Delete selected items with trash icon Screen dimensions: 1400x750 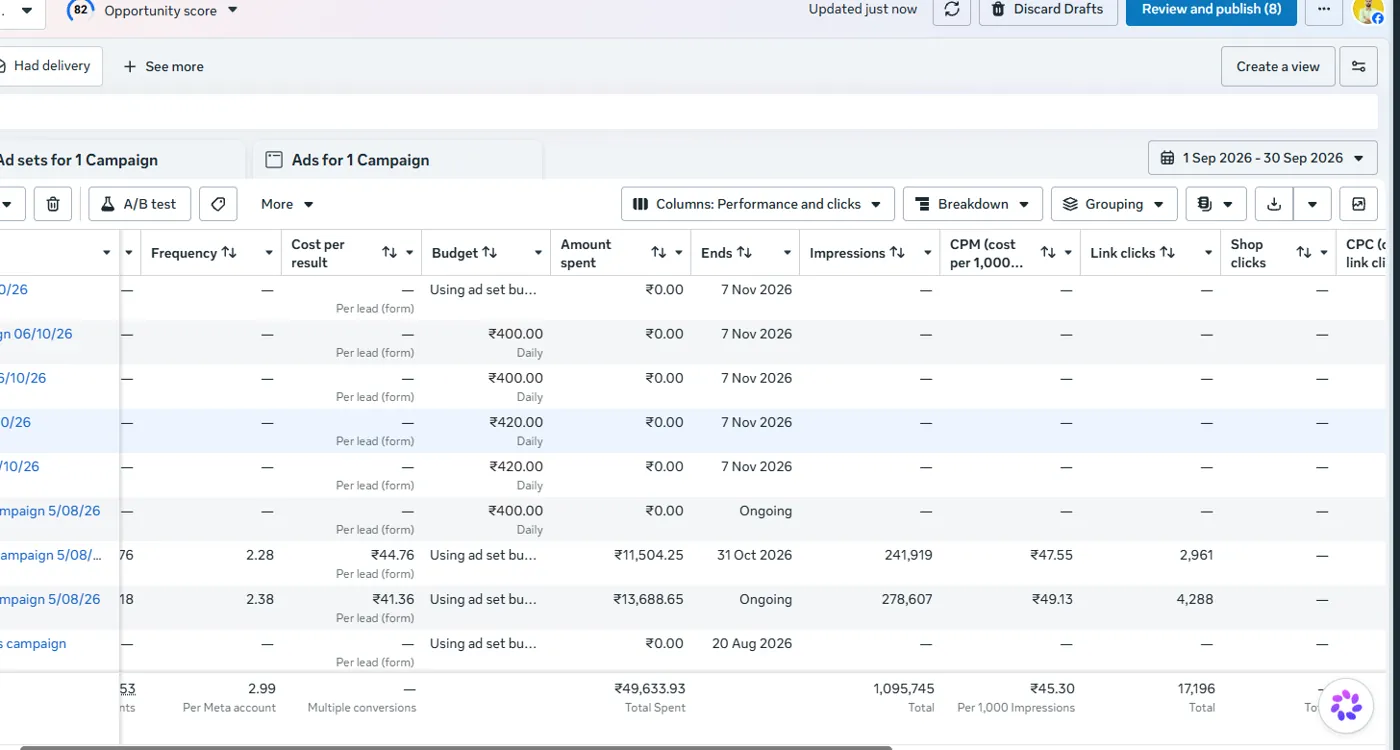pyautogui.click(x=53, y=204)
